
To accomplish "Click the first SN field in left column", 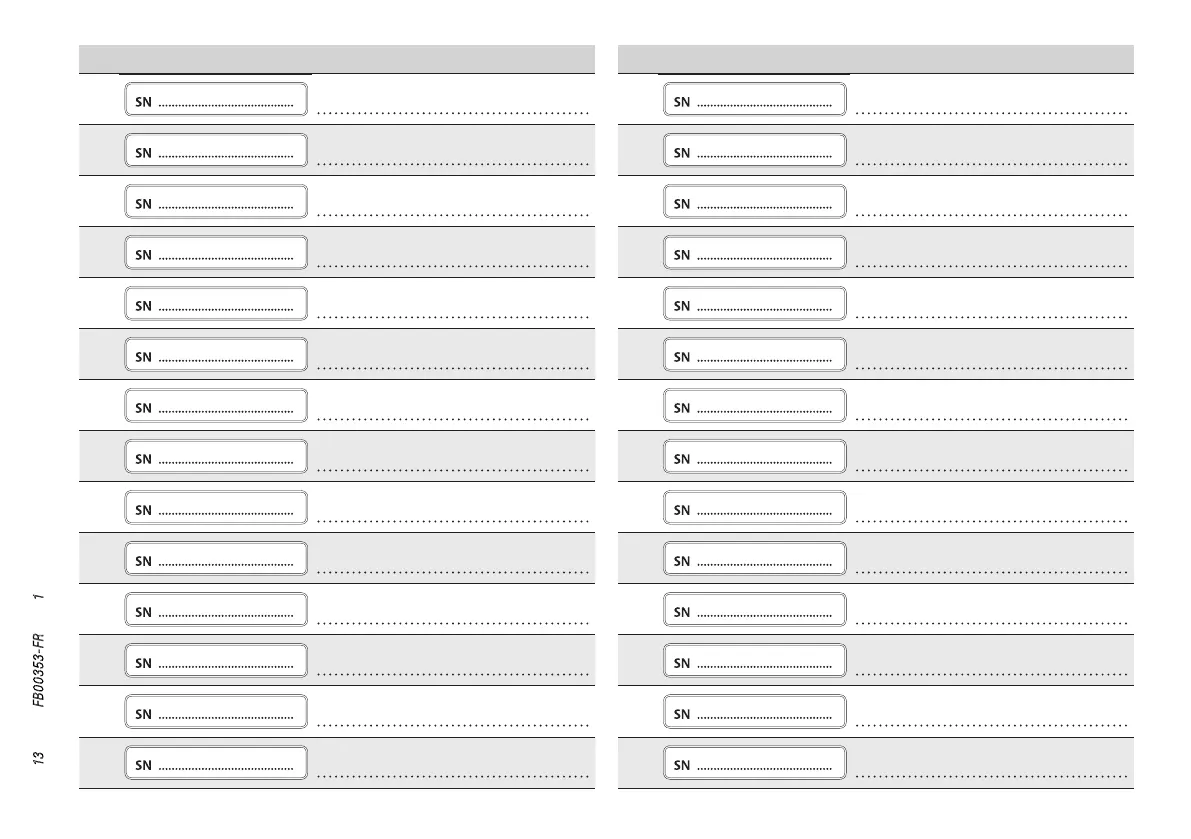I will pos(215,100).
